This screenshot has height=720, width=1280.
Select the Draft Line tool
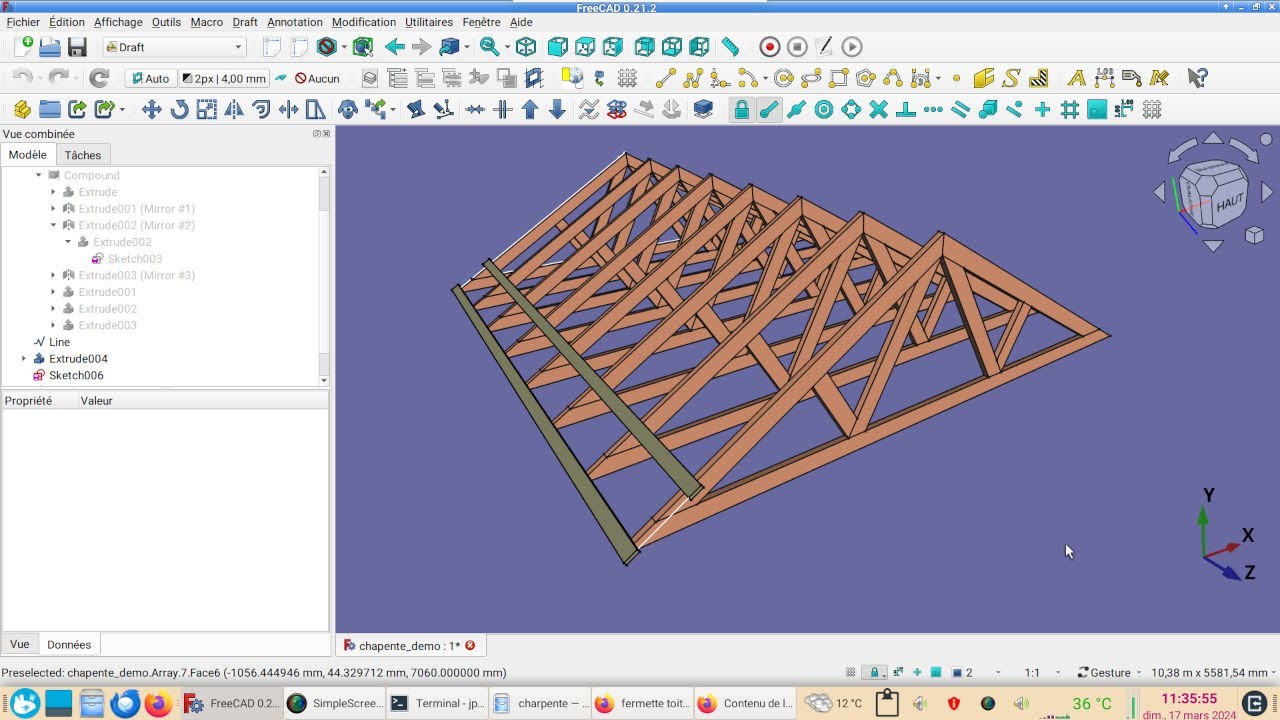pos(665,78)
